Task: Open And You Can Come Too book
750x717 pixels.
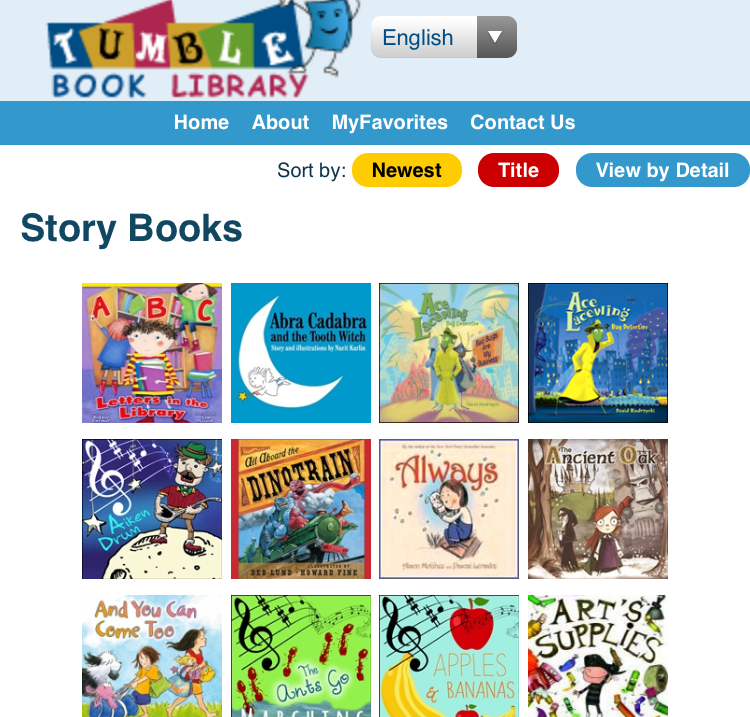Action: pyautogui.click(x=152, y=656)
